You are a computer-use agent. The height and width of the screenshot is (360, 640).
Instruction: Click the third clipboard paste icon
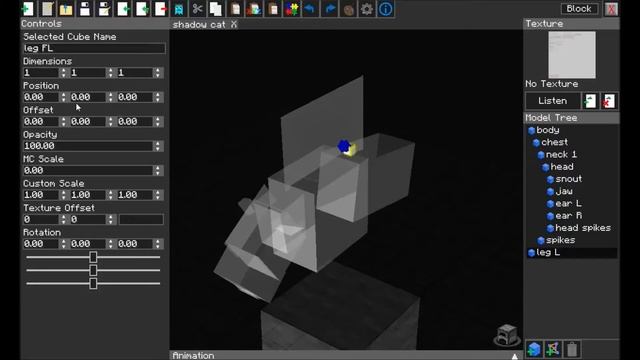(273, 9)
